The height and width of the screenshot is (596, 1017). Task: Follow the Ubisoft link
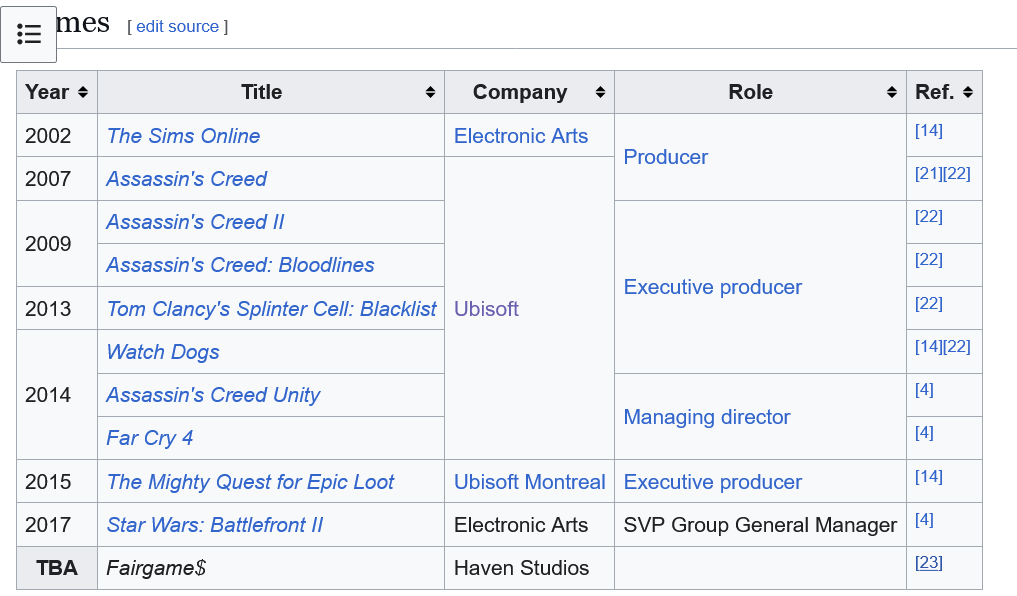tap(486, 309)
